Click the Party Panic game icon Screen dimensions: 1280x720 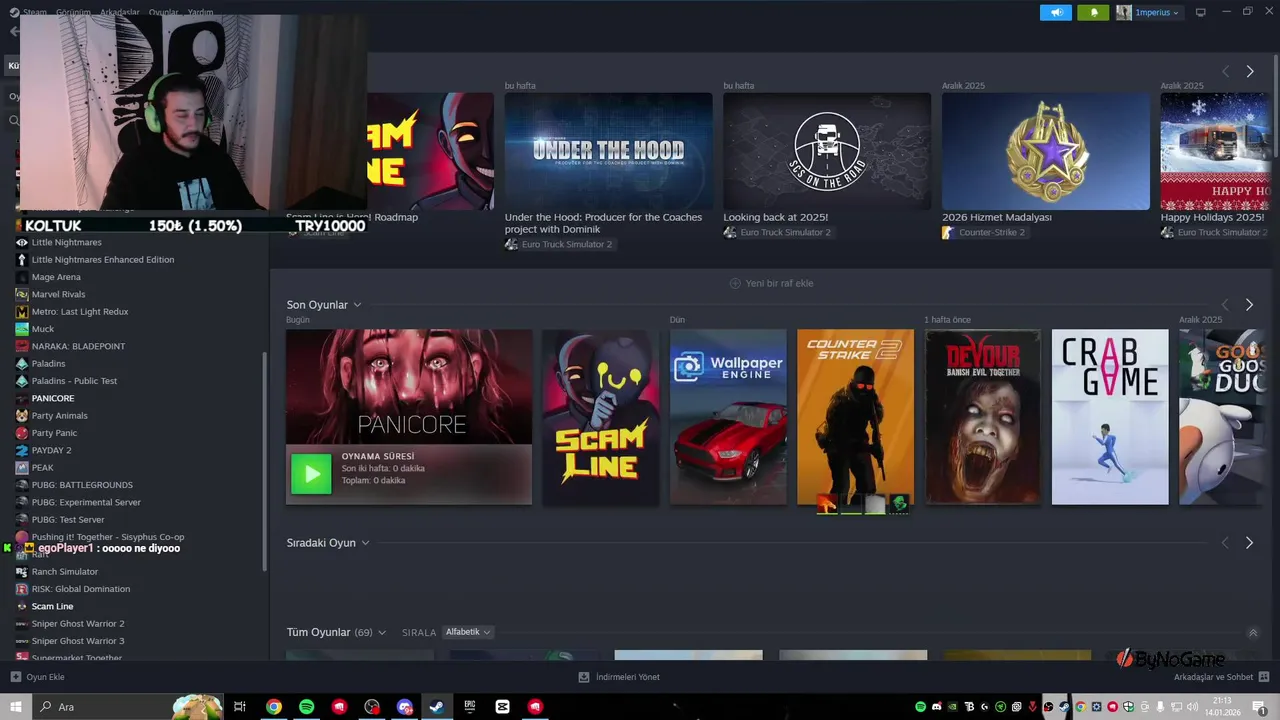coord(22,433)
